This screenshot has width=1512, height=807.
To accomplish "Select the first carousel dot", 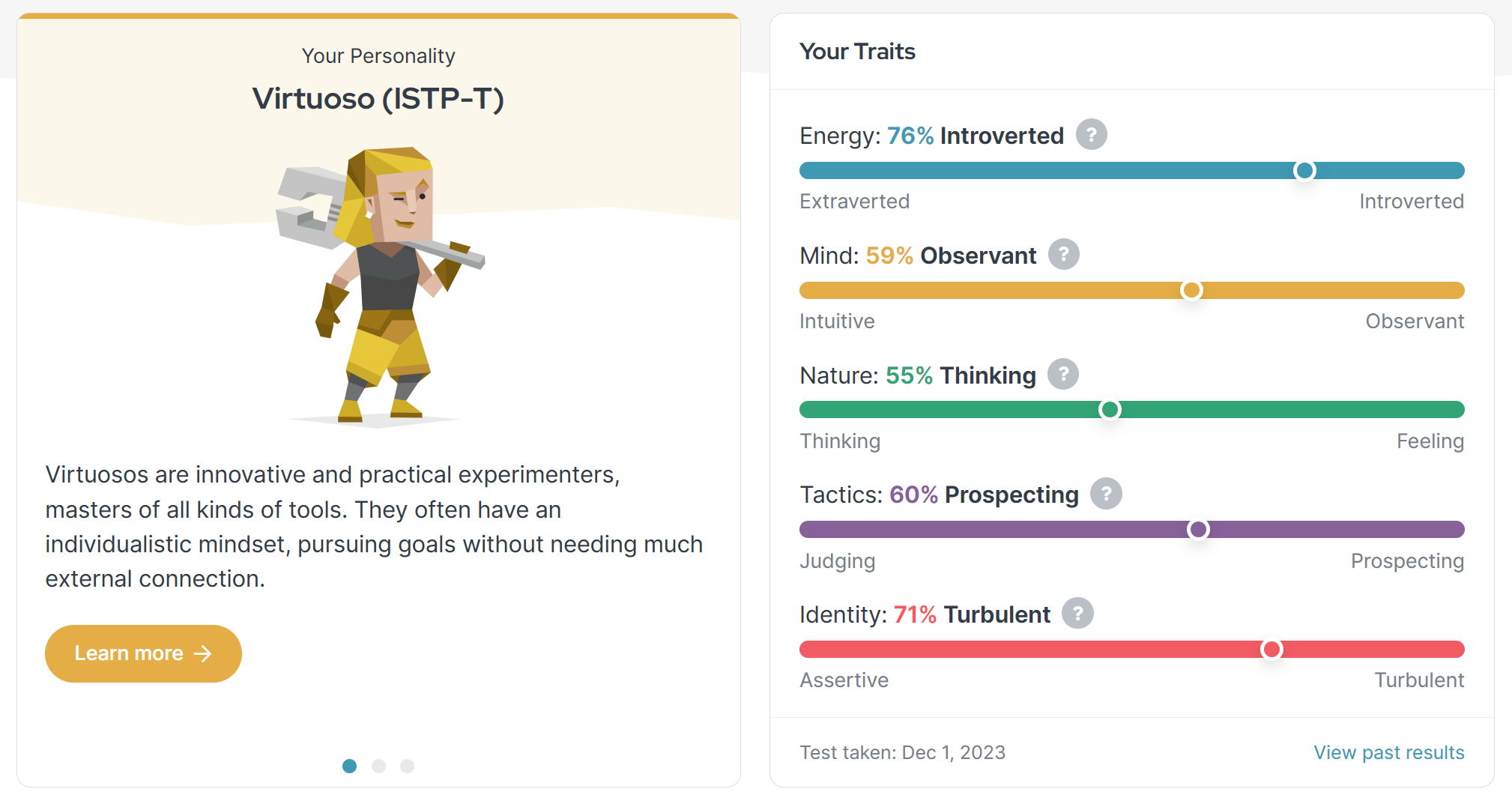I will (349, 766).
